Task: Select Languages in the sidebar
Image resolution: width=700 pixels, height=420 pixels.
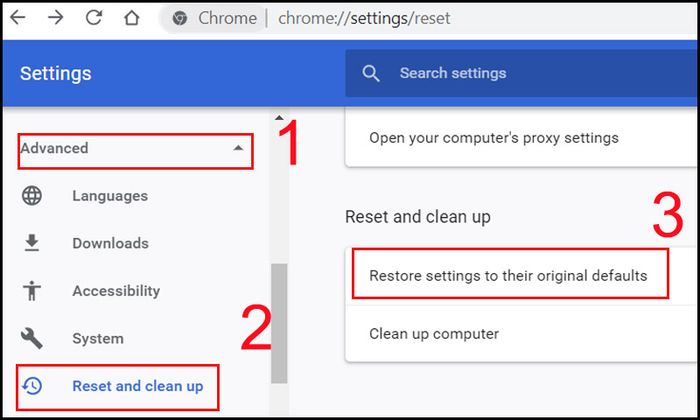Action: pyautogui.click(x=110, y=196)
